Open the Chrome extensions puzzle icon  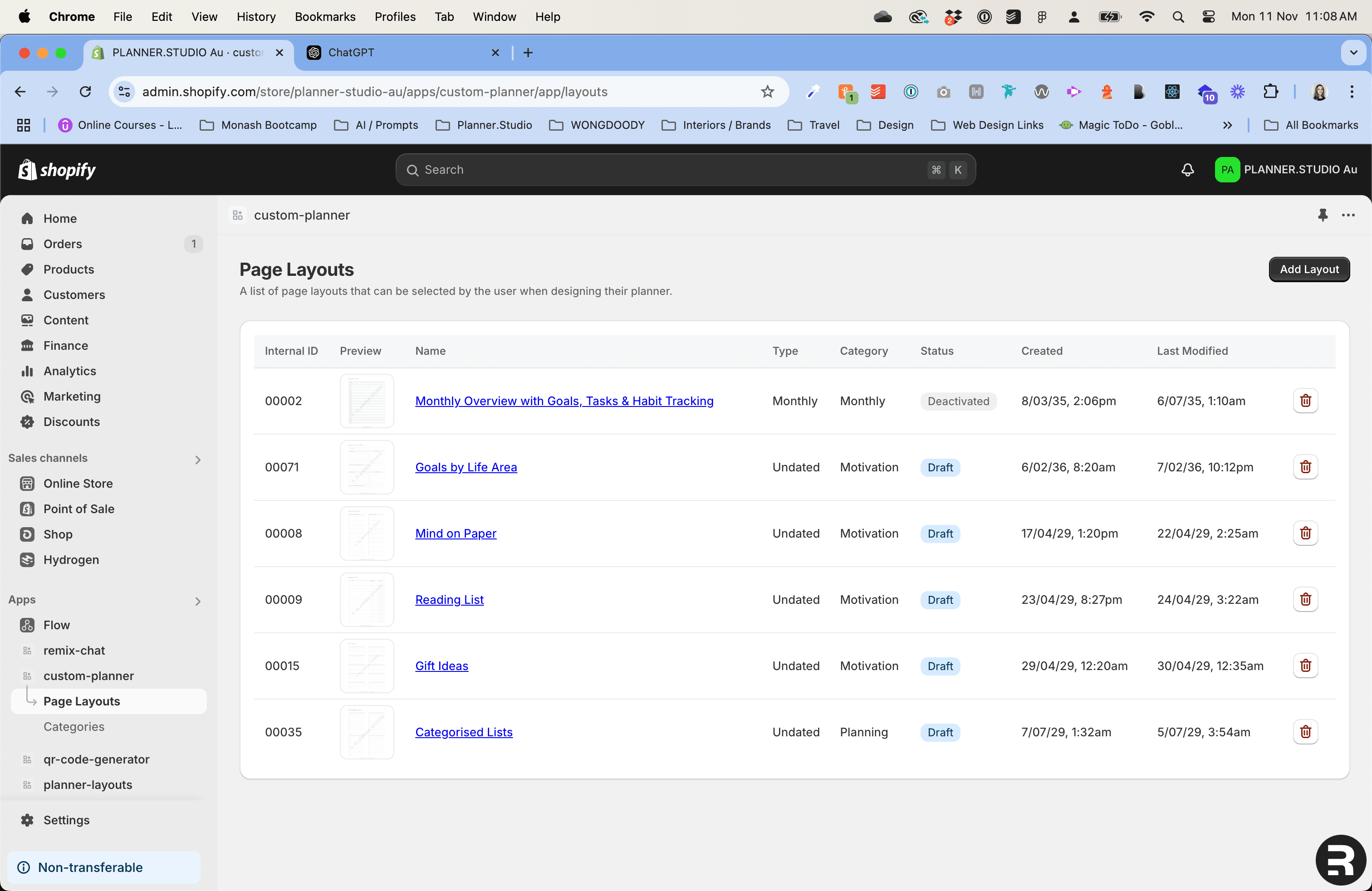[x=1270, y=92]
